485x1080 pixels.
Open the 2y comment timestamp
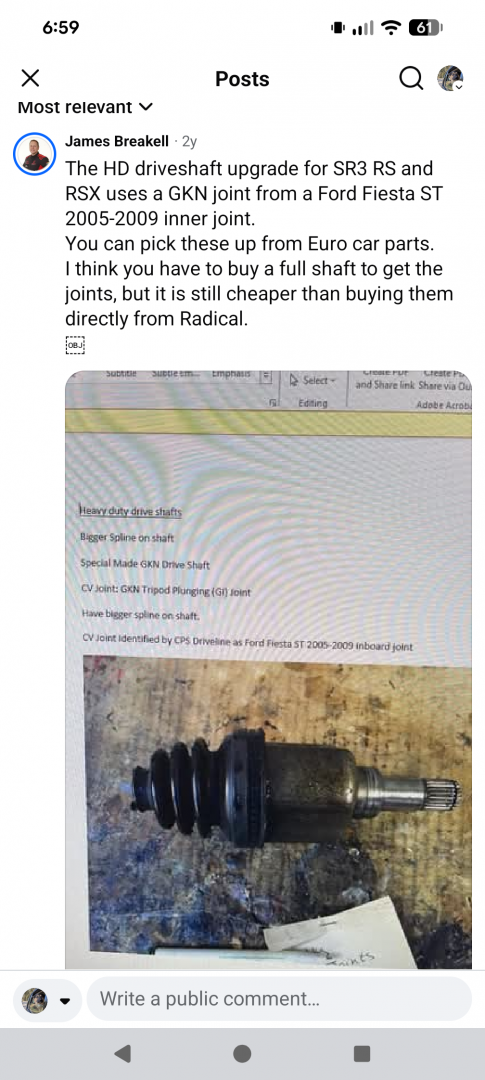[x=189, y=142]
